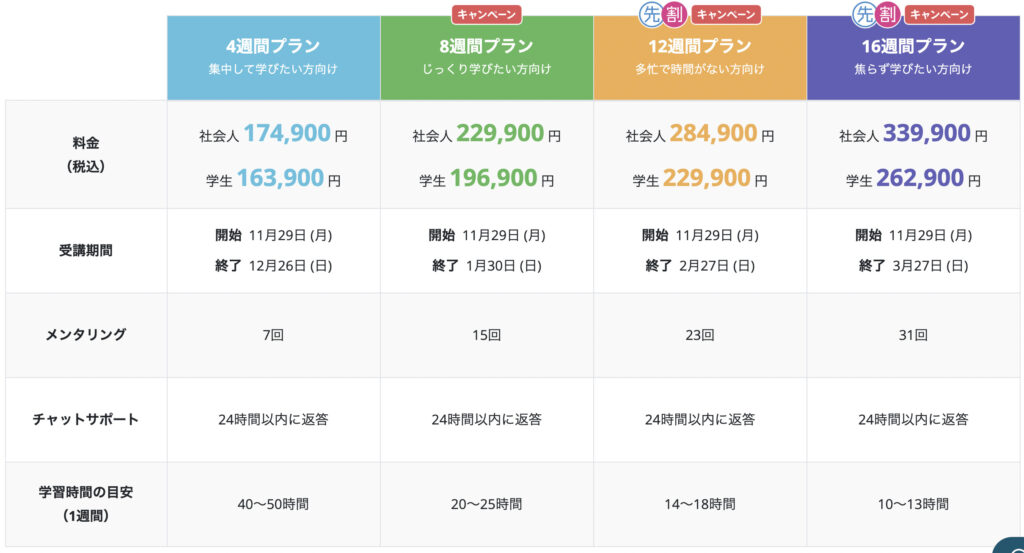Click the メンタリング row label

pyautogui.click(x=86, y=335)
